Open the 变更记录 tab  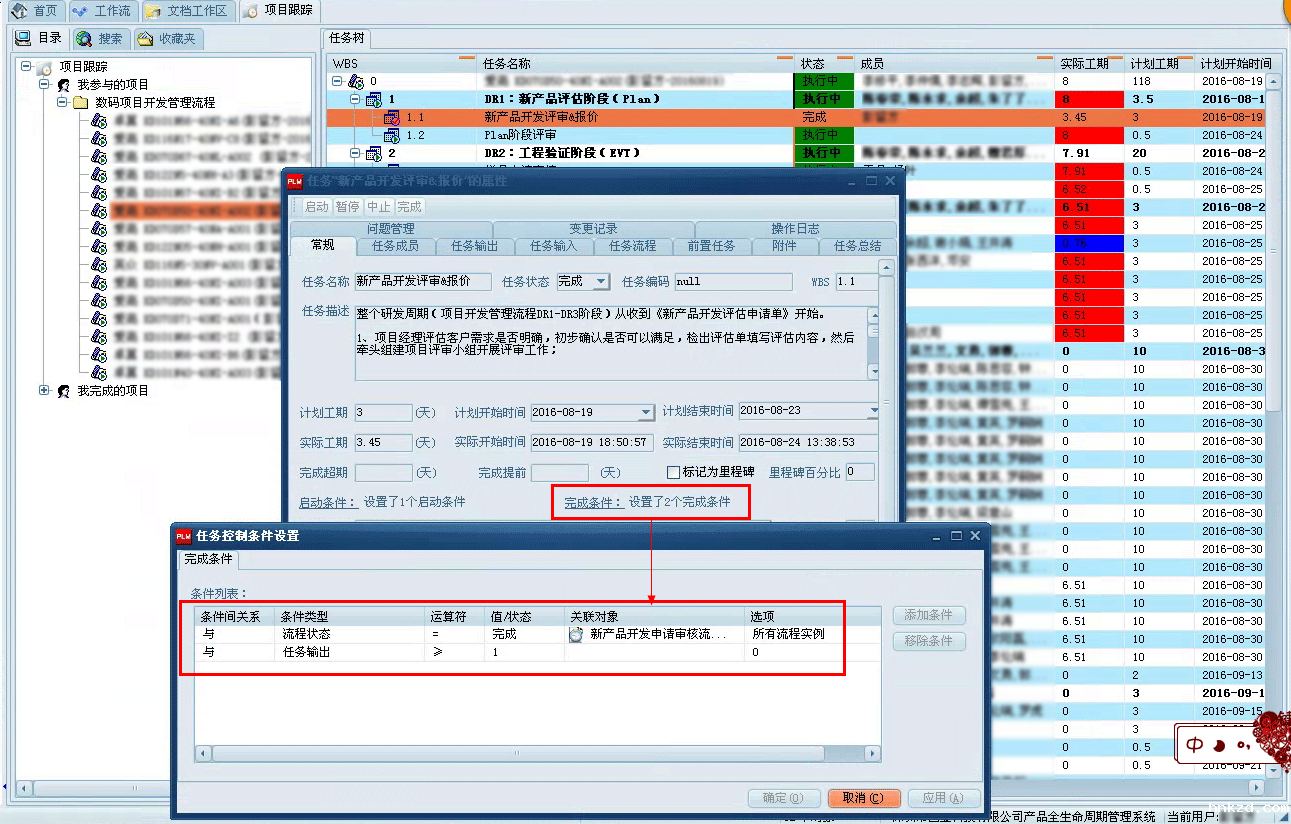pos(593,229)
